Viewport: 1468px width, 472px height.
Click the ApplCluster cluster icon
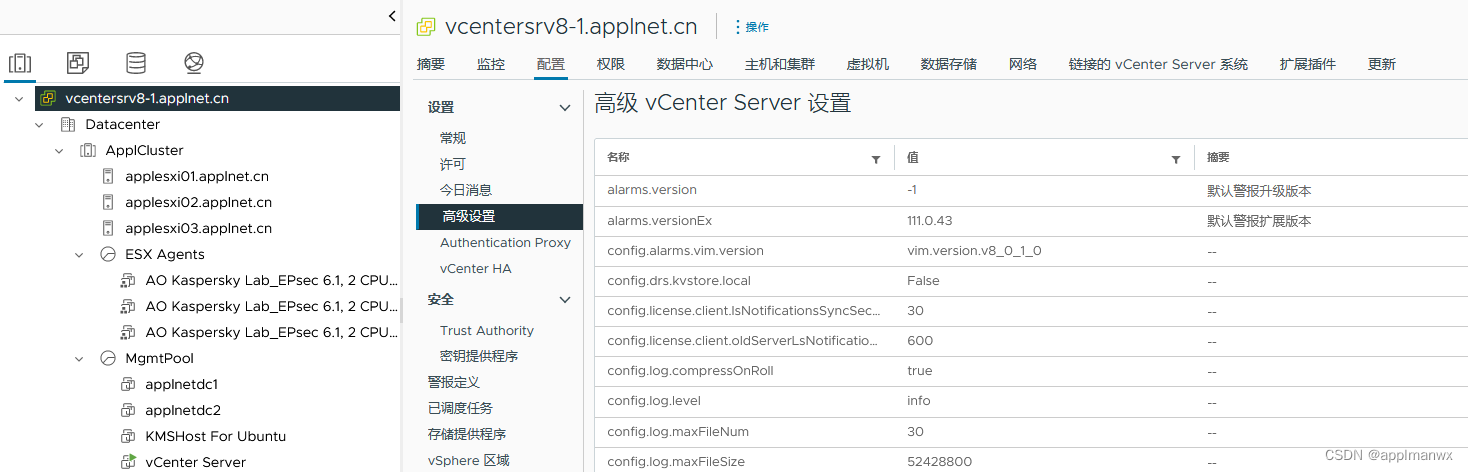click(88, 151)
